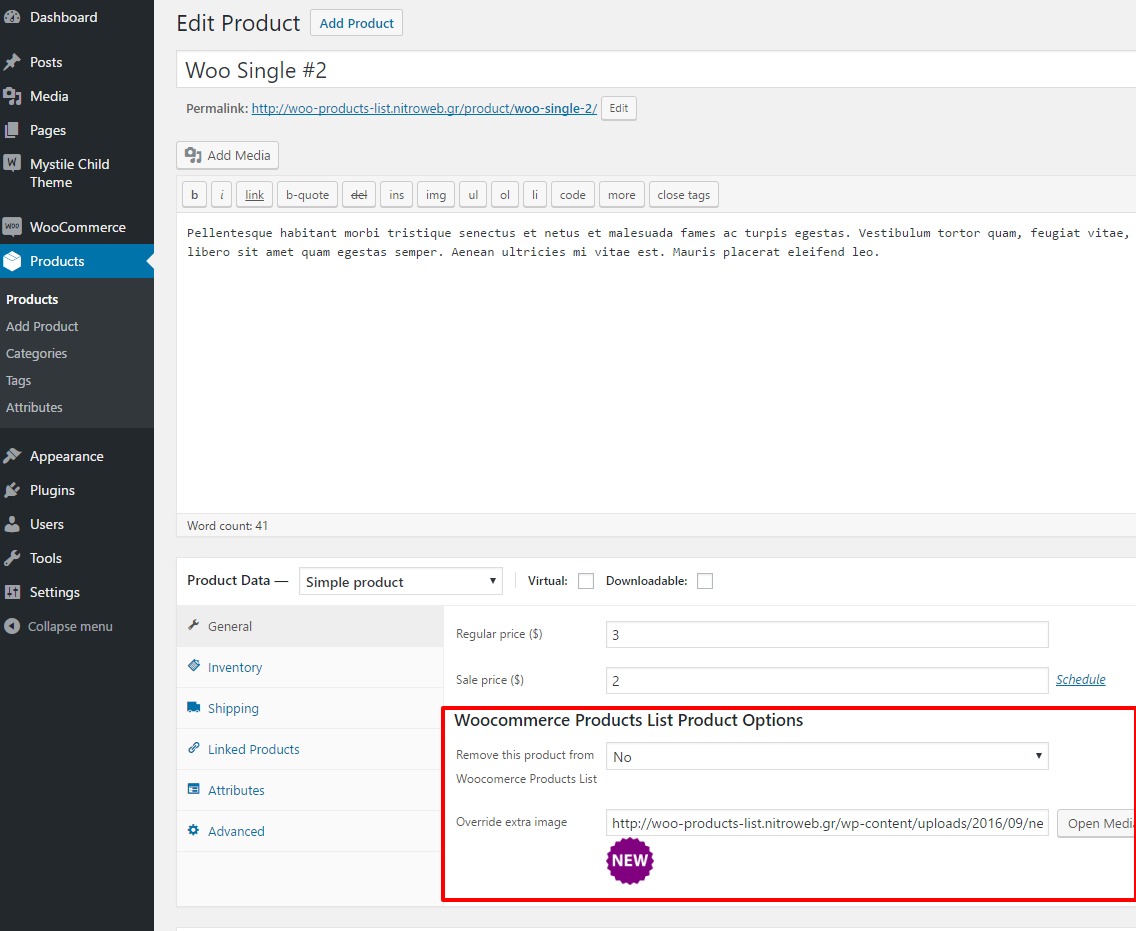The height and width of the screenshot is (931, 1136).
Task: Click the Add Media camera icon
Action: tap(193, 155)
